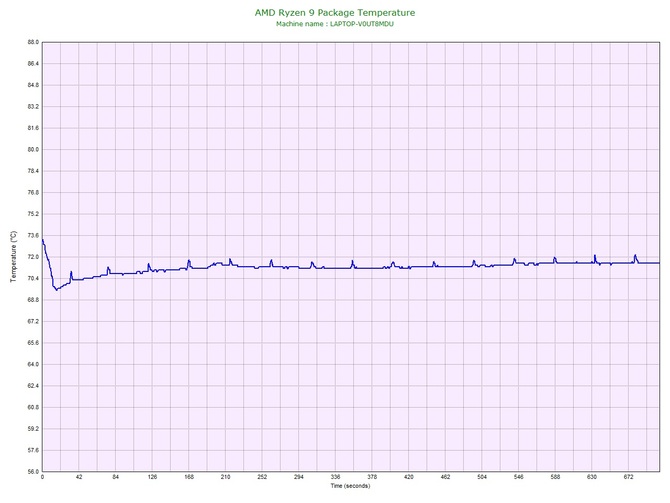Viewport: 670px width, 503px height.
Task: Select the machine name LAPTOP-V0UT8MDU text
Action: (361, 24)
